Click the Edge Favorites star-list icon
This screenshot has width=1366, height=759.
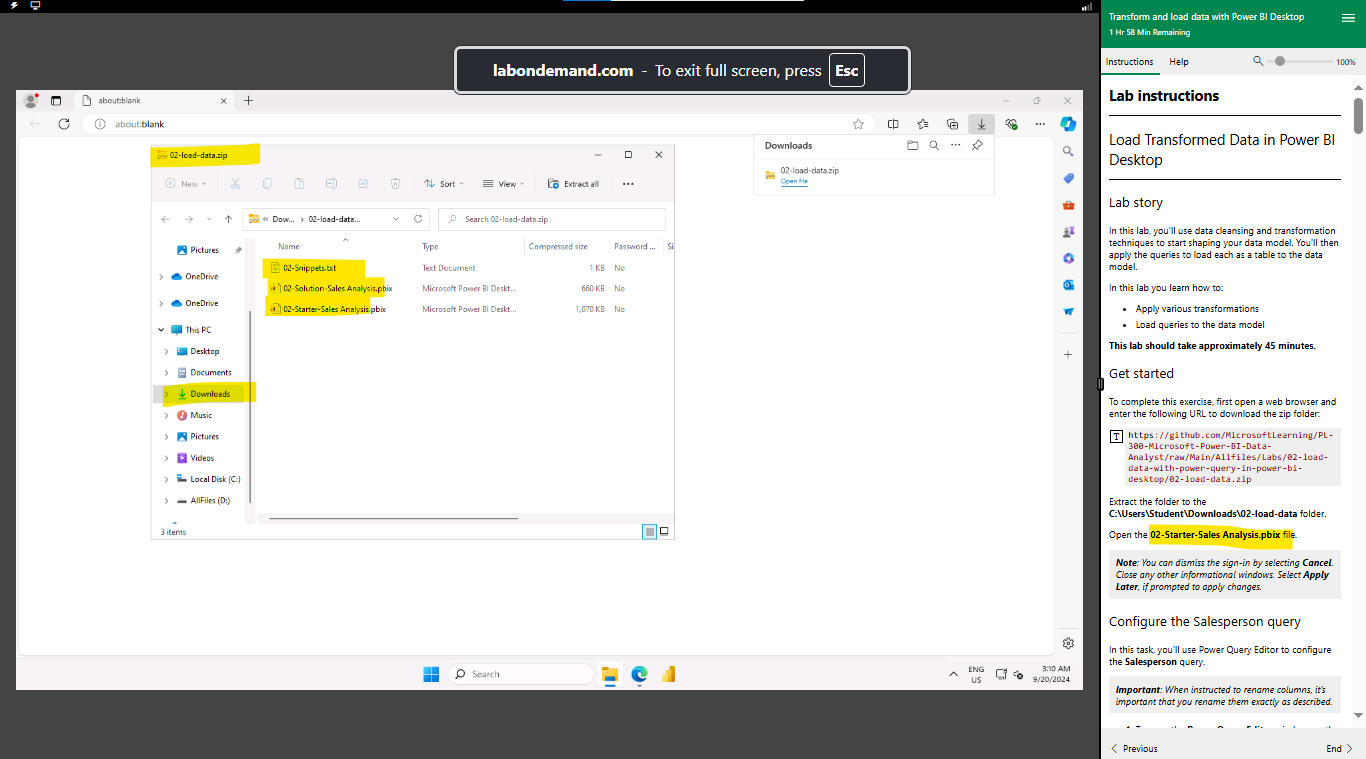[x=922, y=124]
